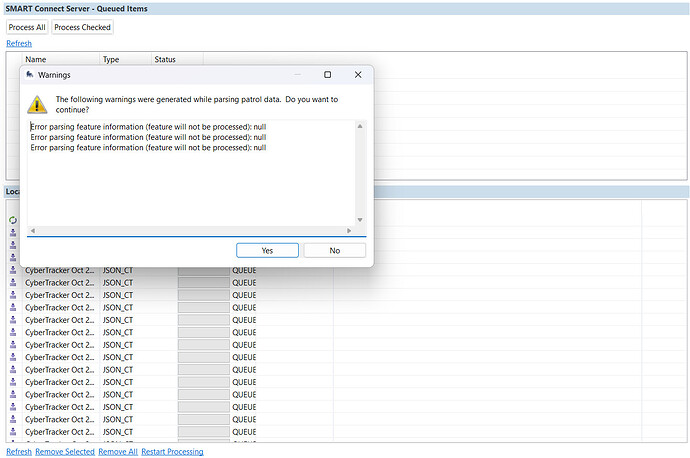Click the Restart Processing link

pos(172,452)
